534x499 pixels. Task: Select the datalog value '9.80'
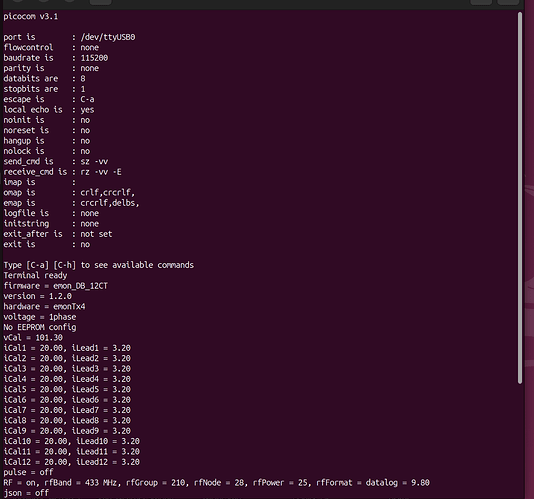coord(420,483)
